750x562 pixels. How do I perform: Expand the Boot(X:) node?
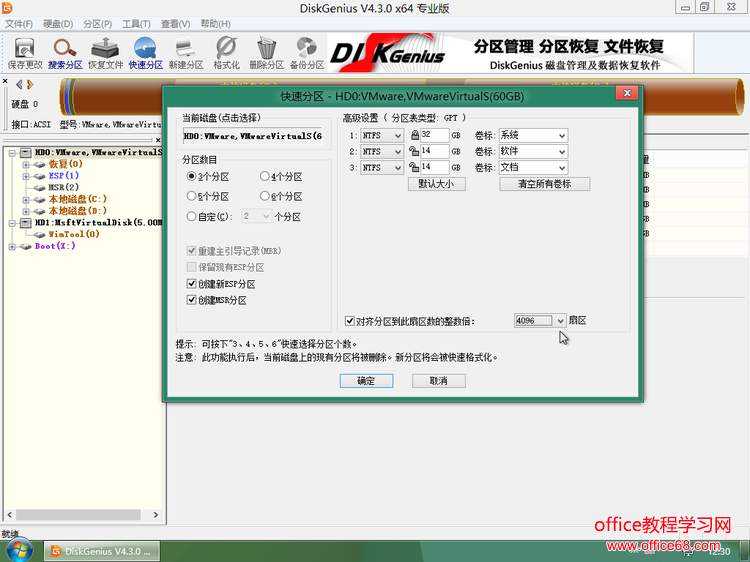[x=12, y=247]
